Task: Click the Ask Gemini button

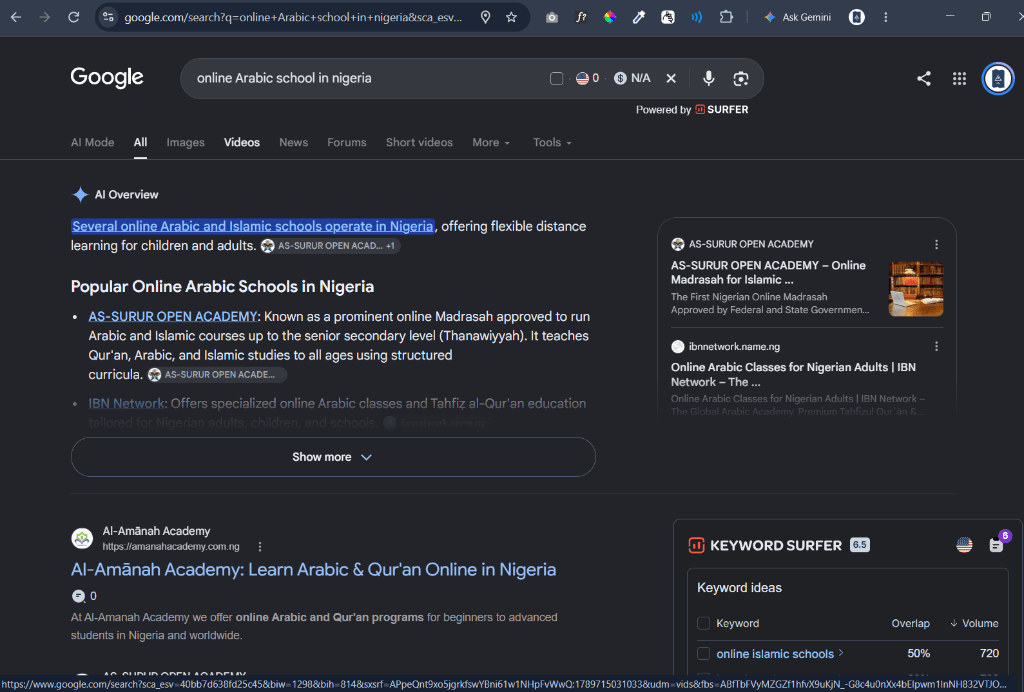Action: point(797,17)
